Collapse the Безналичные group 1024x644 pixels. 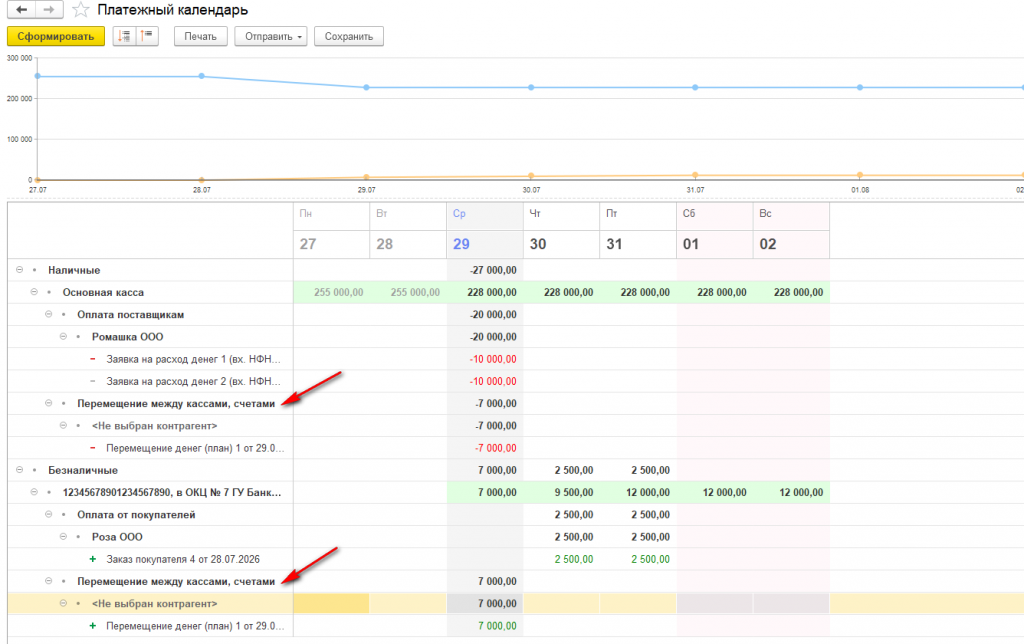pyautogui.click(x=20, y=470)
